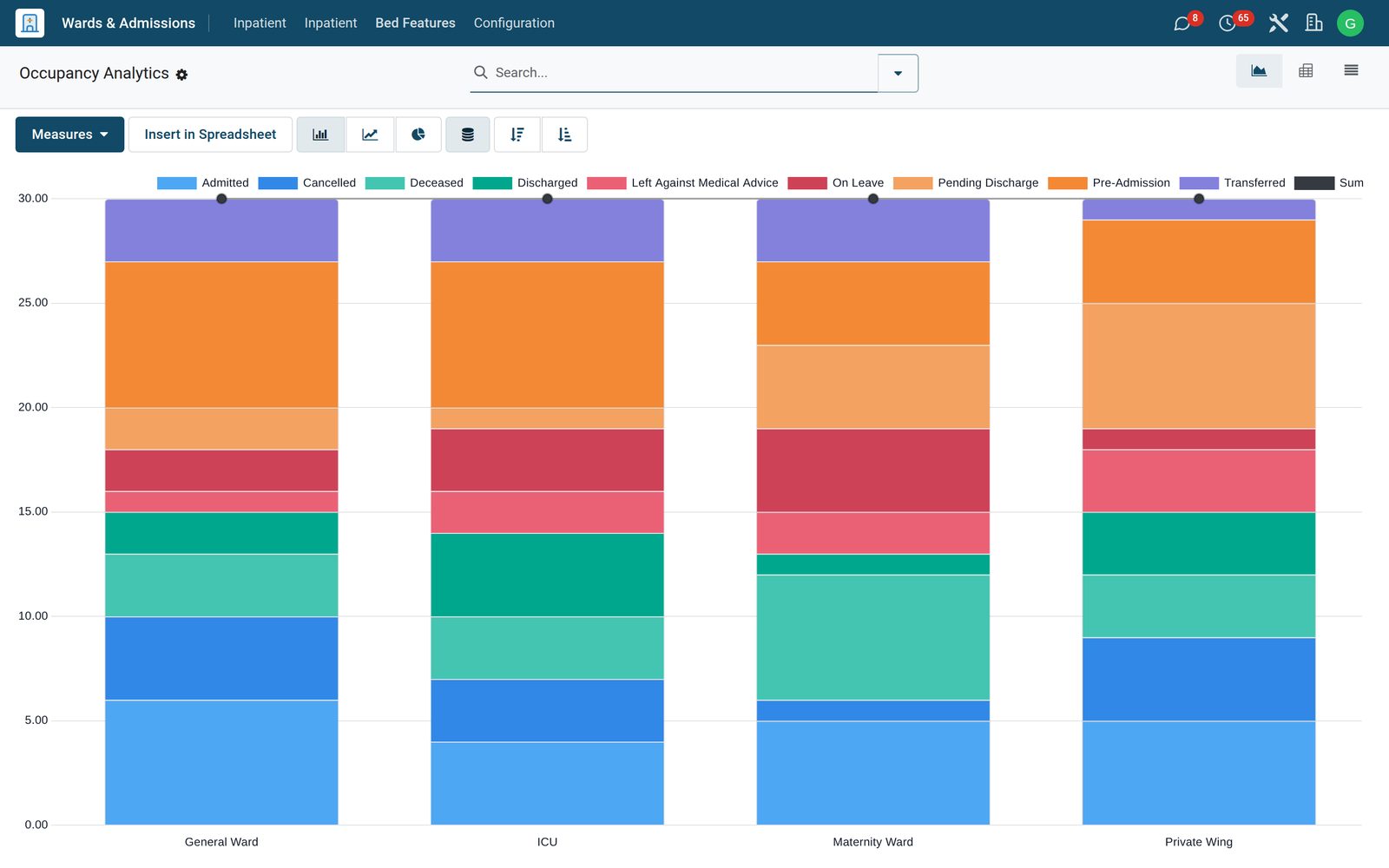Open the list view

tap(1351, 71)
